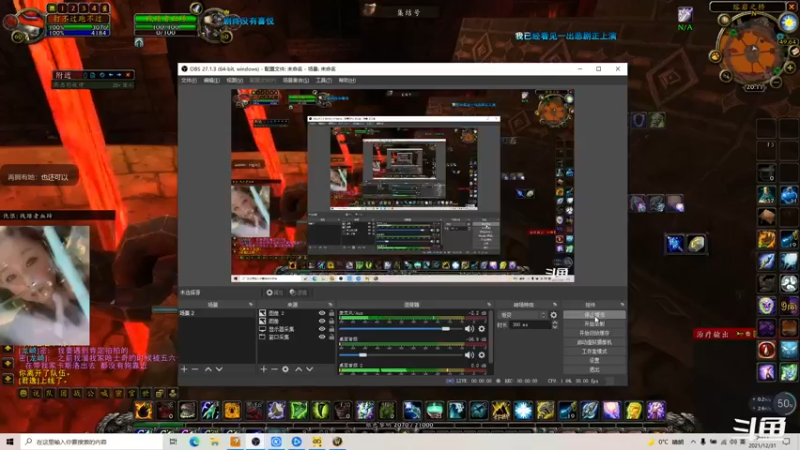Pop out the 来源 sources dock panel
800x450 pixels.
tap(330, 305)
